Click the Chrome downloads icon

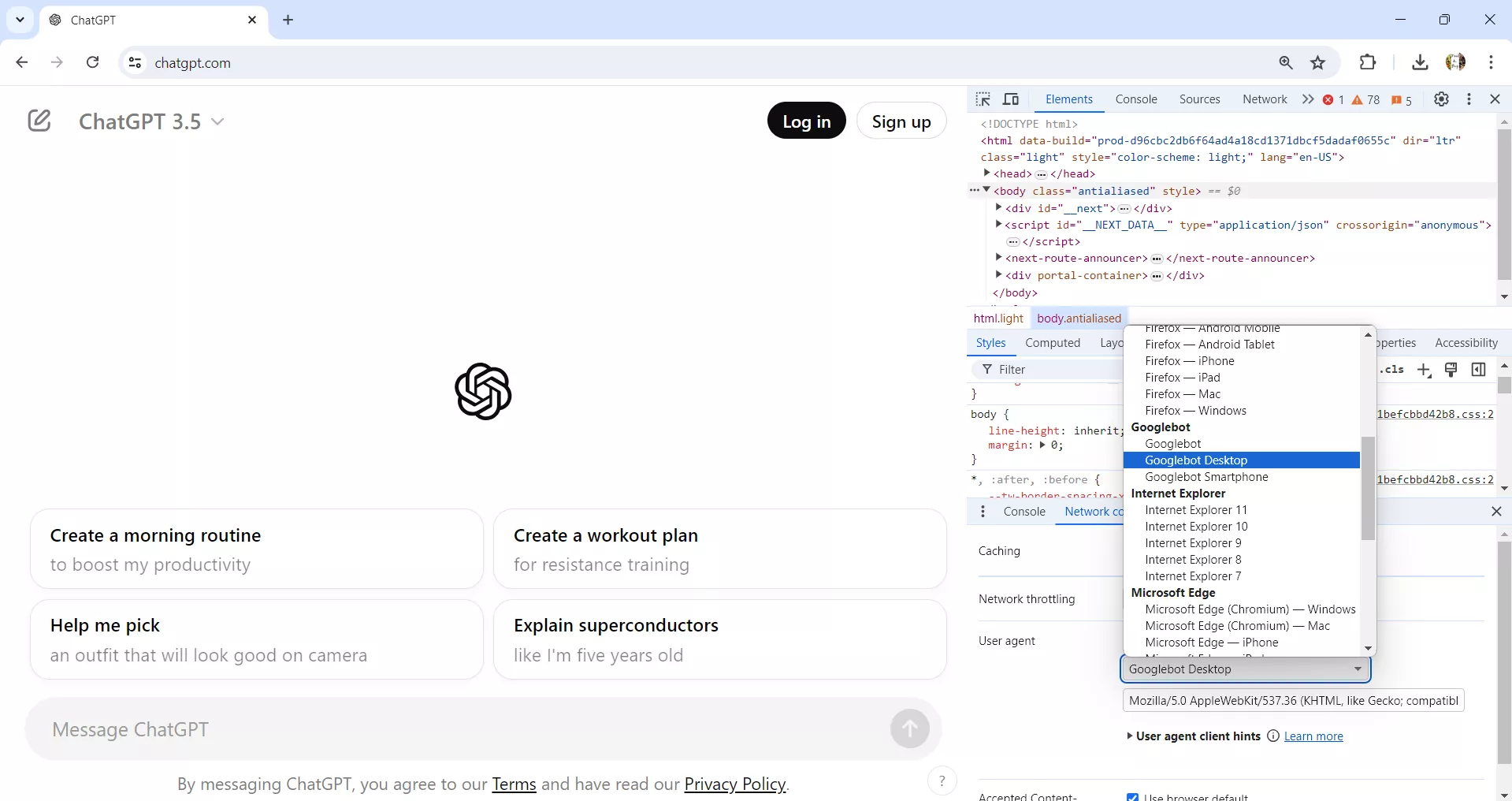[1419, 62]
